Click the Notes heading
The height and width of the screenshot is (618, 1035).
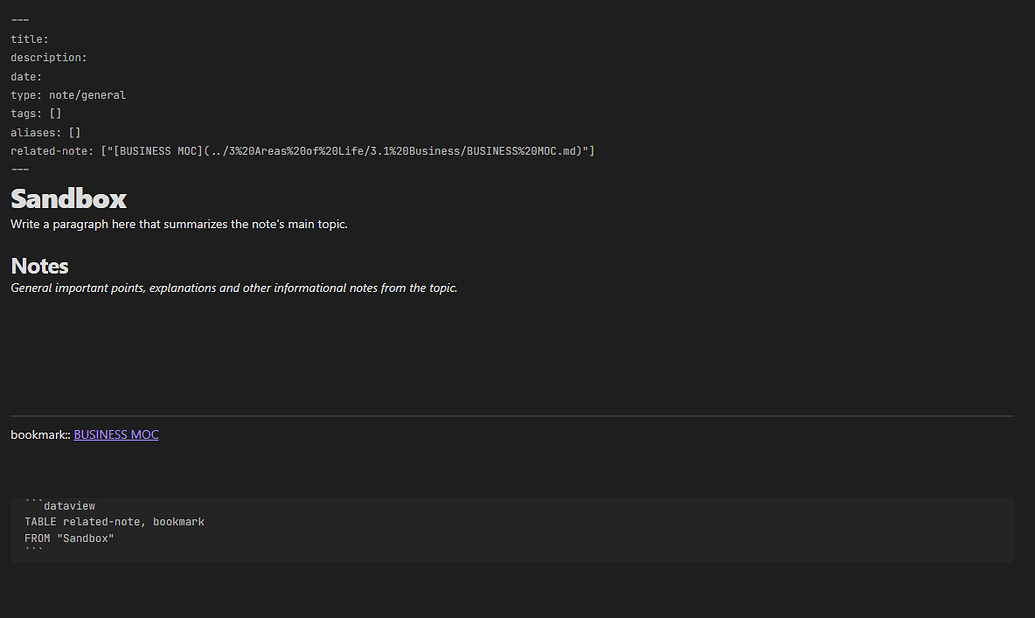[39, 265]
